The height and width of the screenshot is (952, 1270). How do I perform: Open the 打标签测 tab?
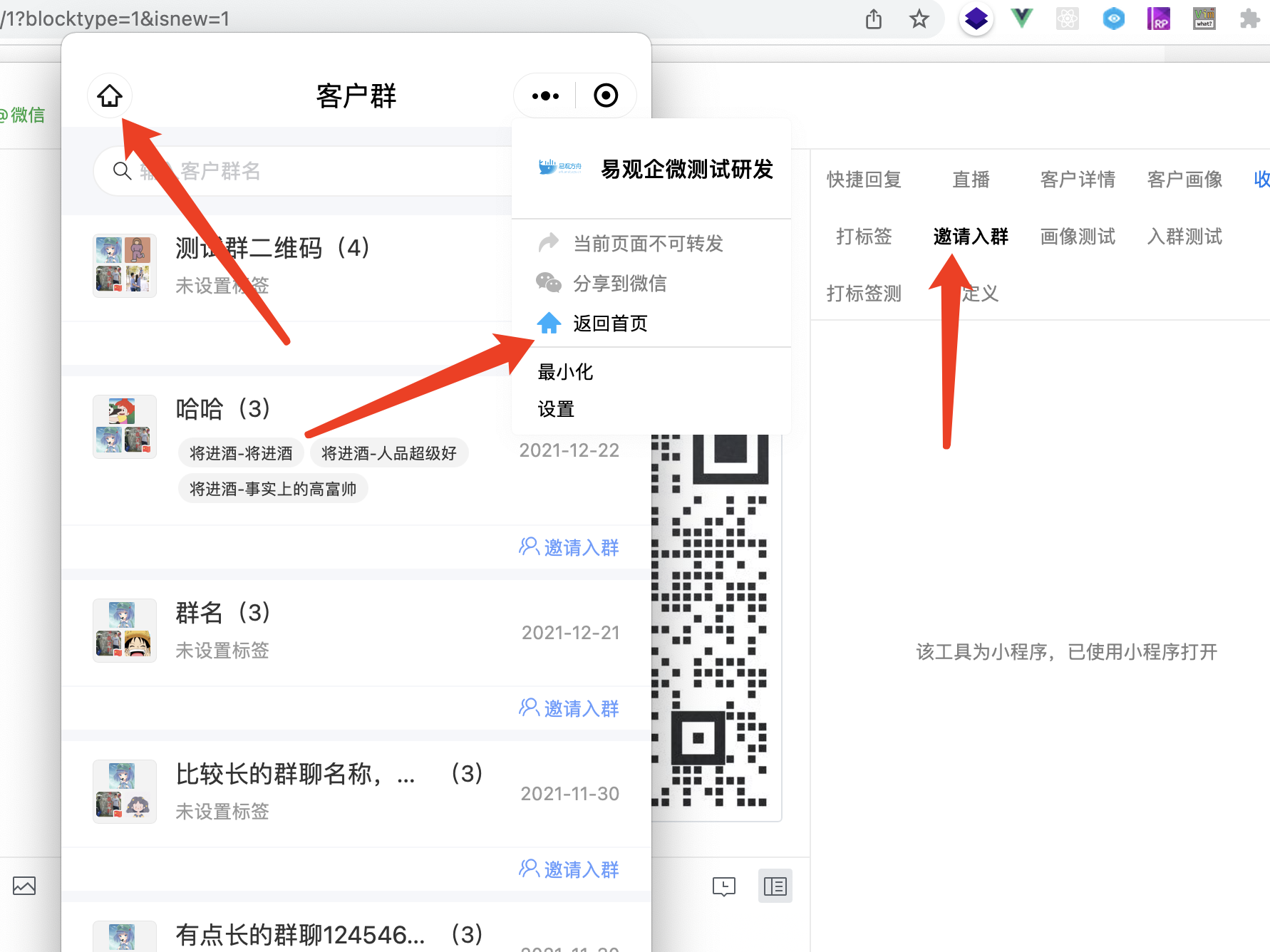click(x=864, y=294)
